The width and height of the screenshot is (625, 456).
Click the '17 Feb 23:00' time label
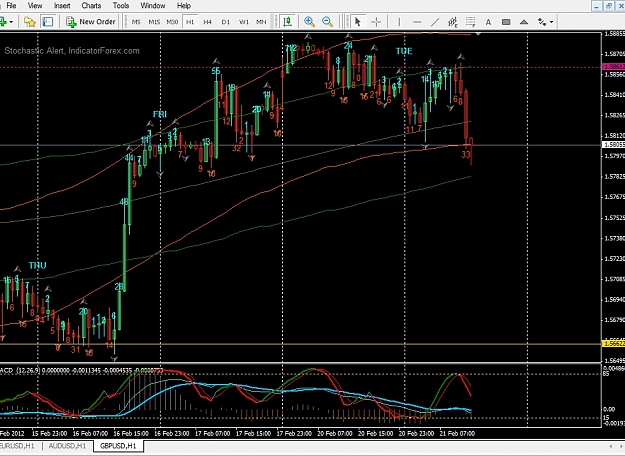point(294,433)
